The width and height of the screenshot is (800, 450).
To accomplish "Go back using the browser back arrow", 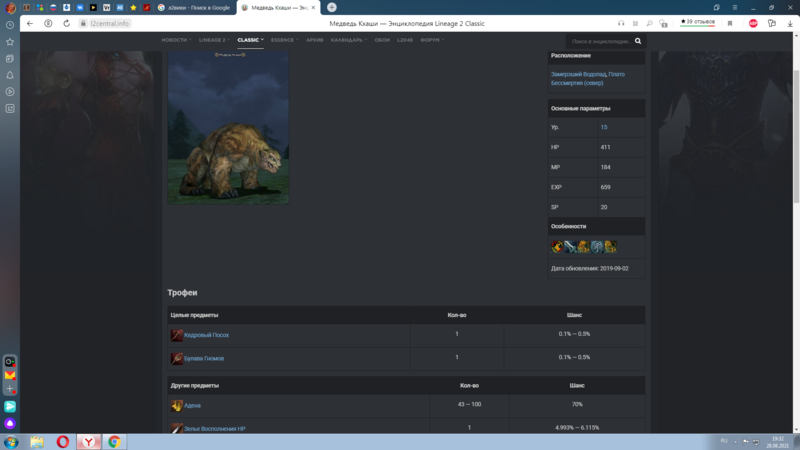I will [30, 23].
